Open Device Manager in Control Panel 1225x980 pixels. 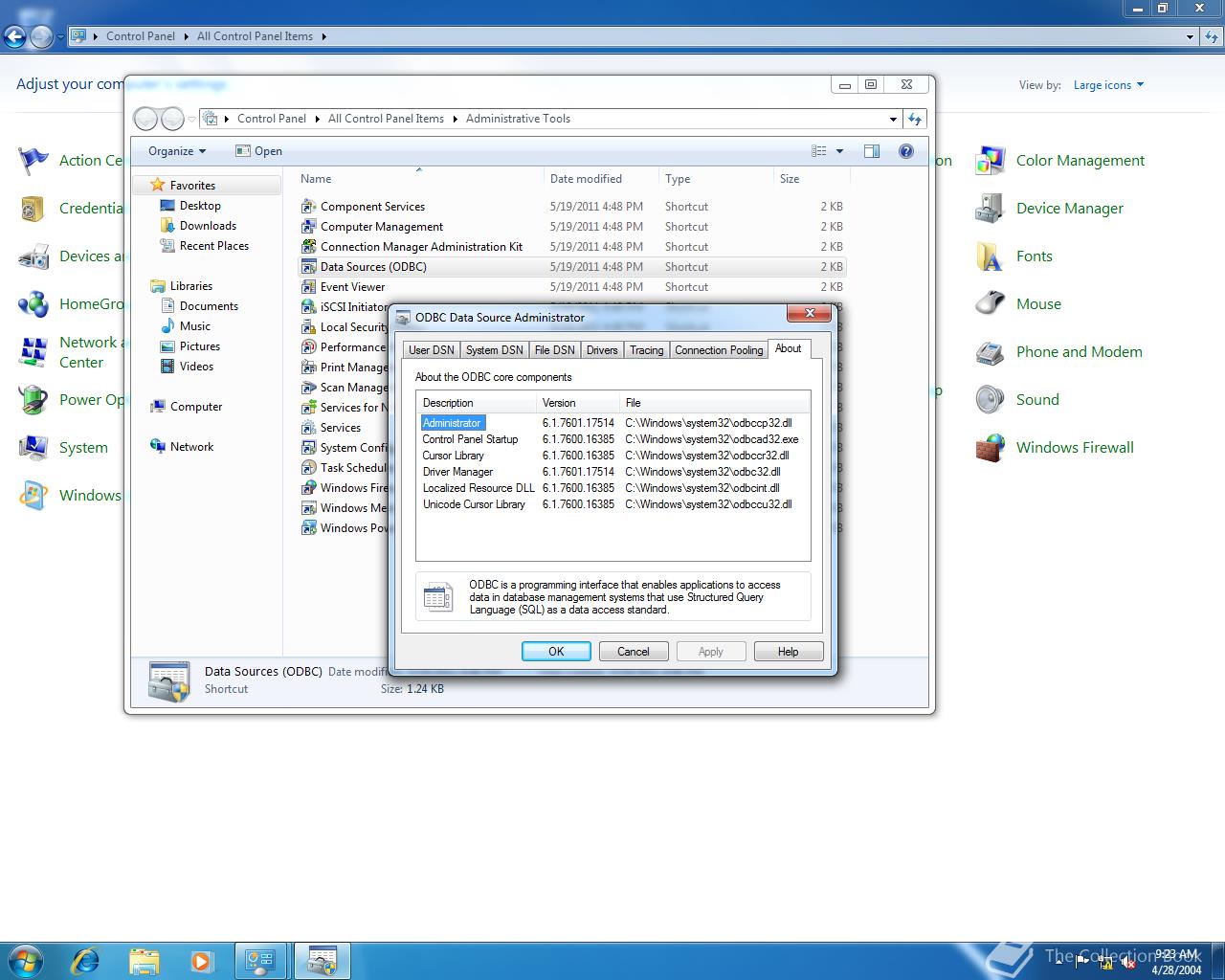click(x=1070, y=209)
